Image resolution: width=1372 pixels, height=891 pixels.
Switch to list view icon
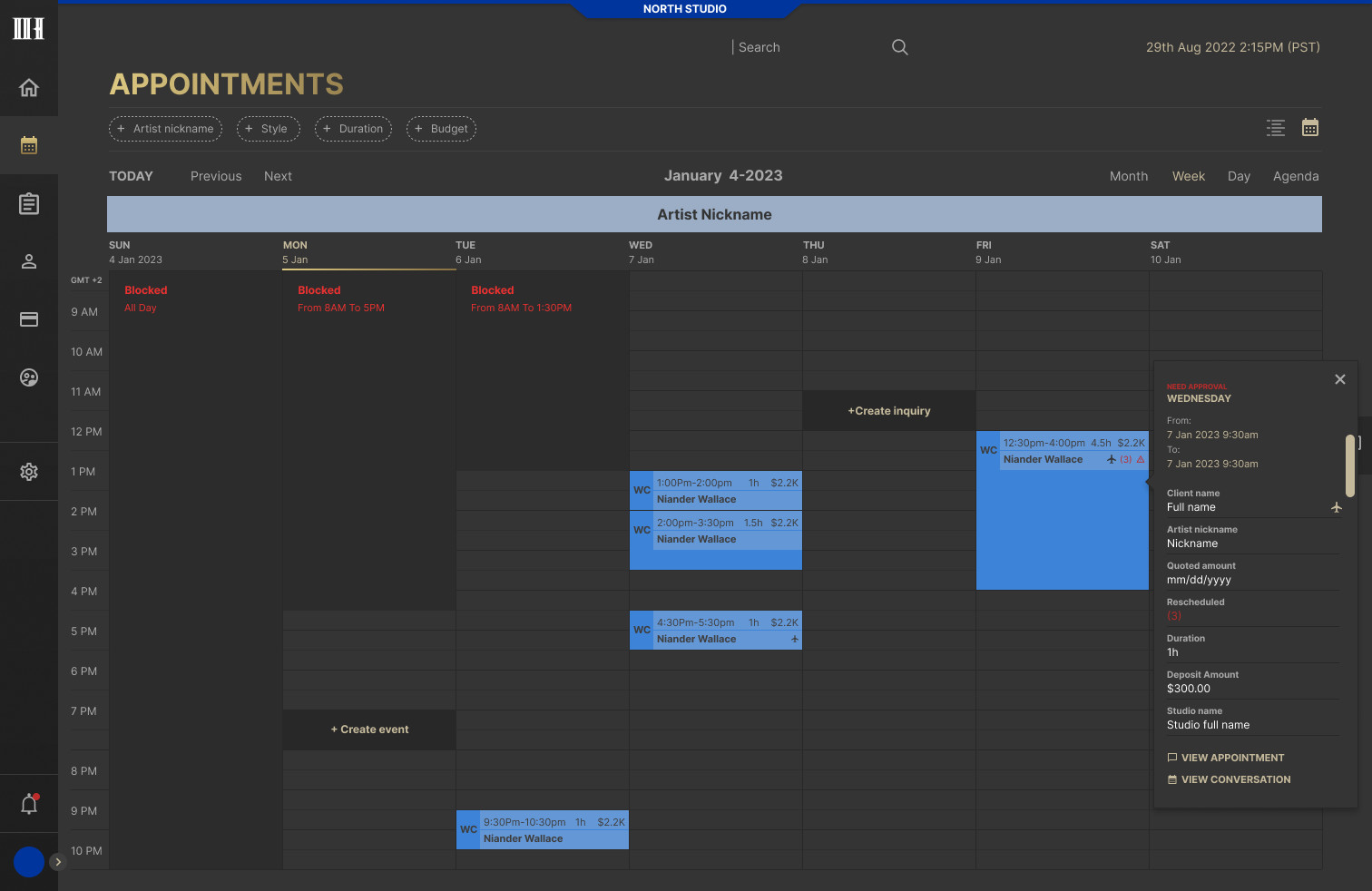(1276, 128)
